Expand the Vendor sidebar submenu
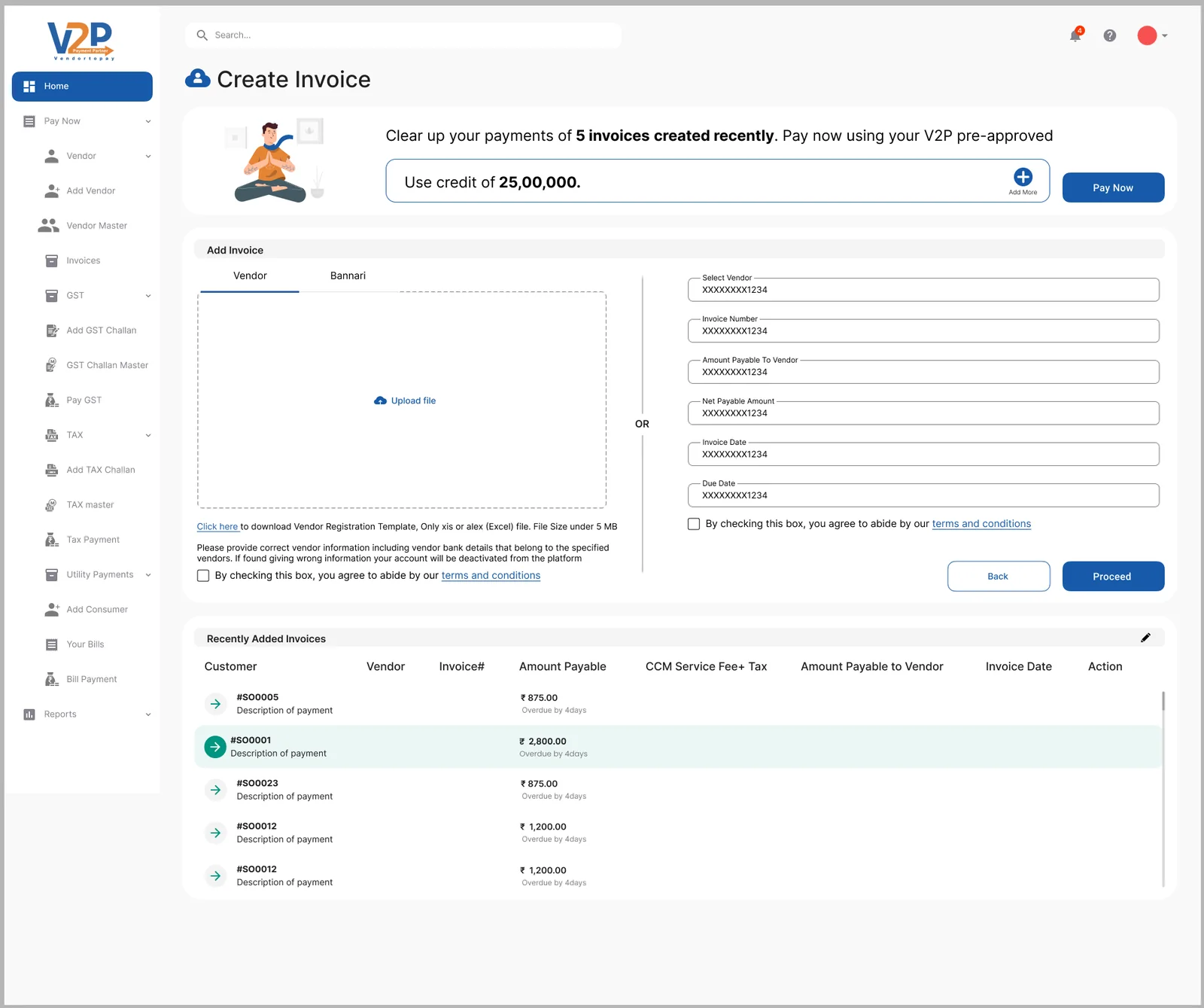Viewport: 1204px width, 1008px height. click(148, 157)
